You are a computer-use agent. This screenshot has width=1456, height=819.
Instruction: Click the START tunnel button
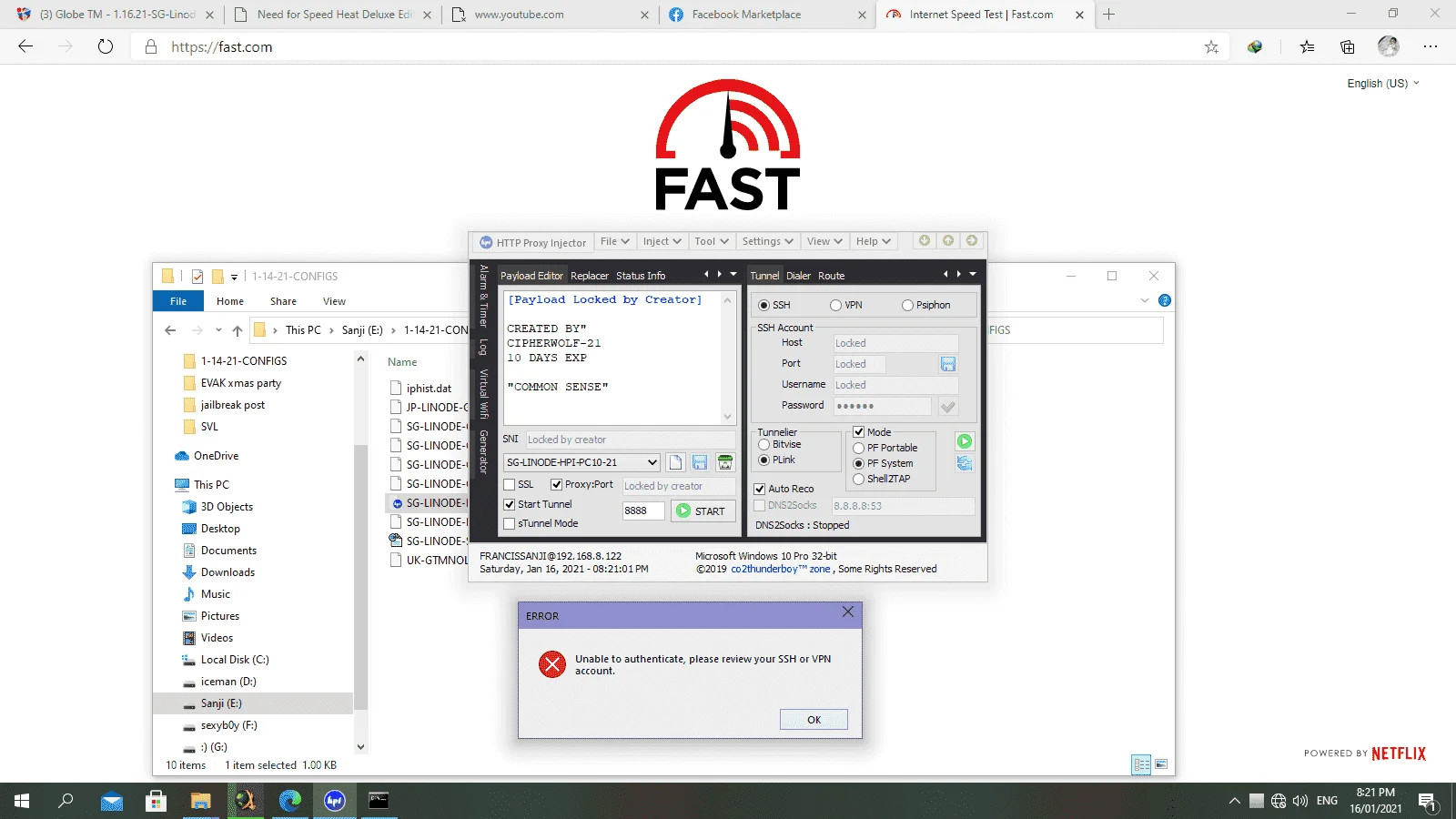click(x=703, y=511)
